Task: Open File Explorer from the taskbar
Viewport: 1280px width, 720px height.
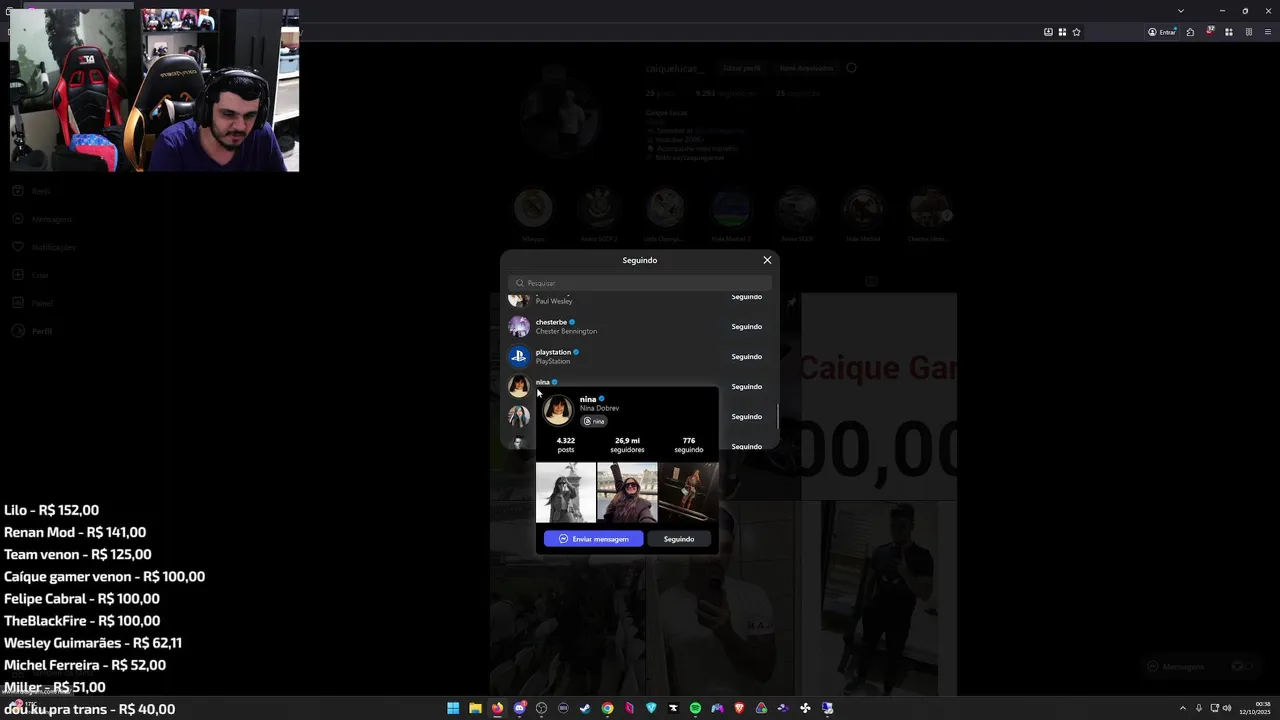Action: (x=475, y=708)
